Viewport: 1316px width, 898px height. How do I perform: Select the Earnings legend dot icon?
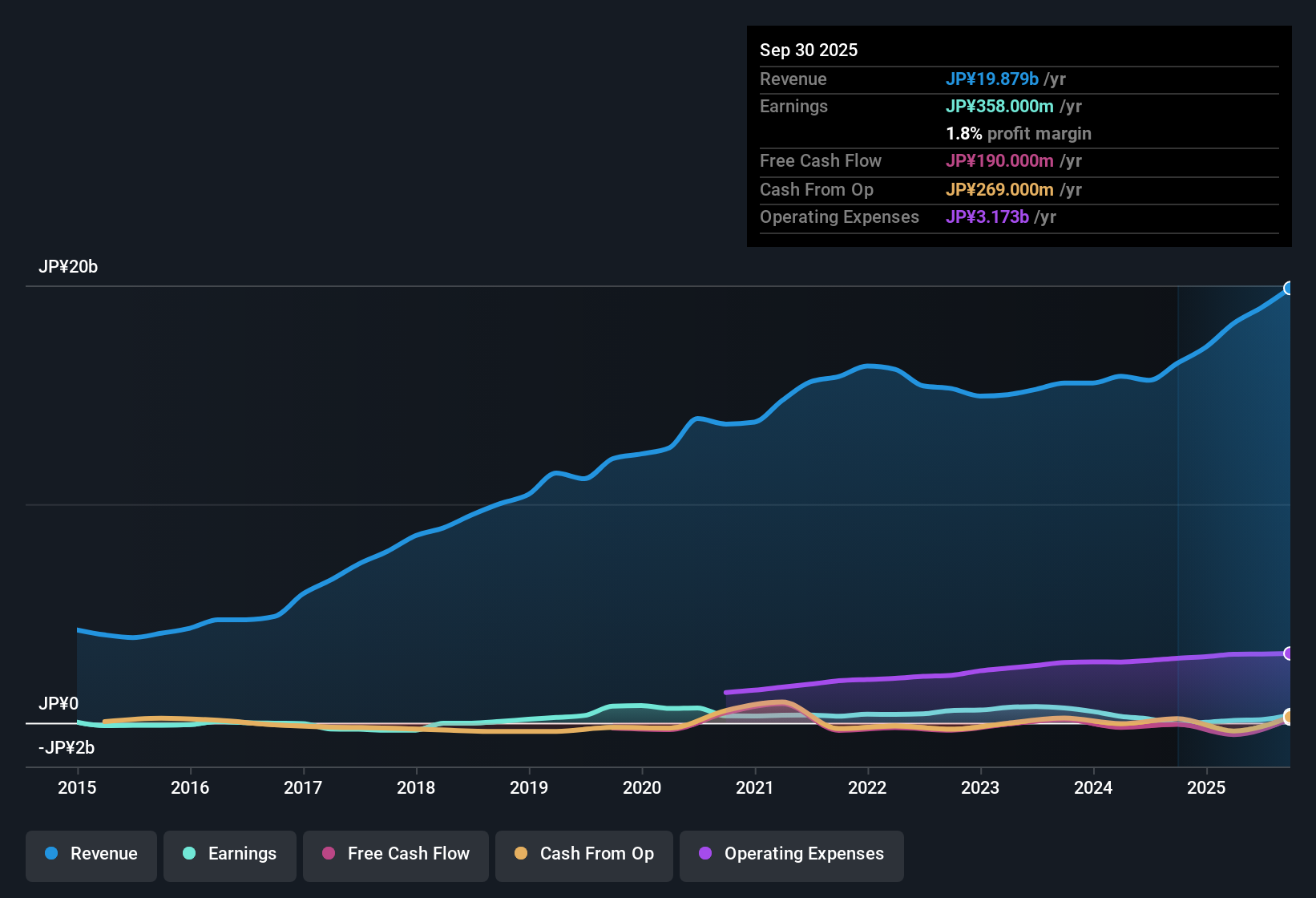coord(189,854)
